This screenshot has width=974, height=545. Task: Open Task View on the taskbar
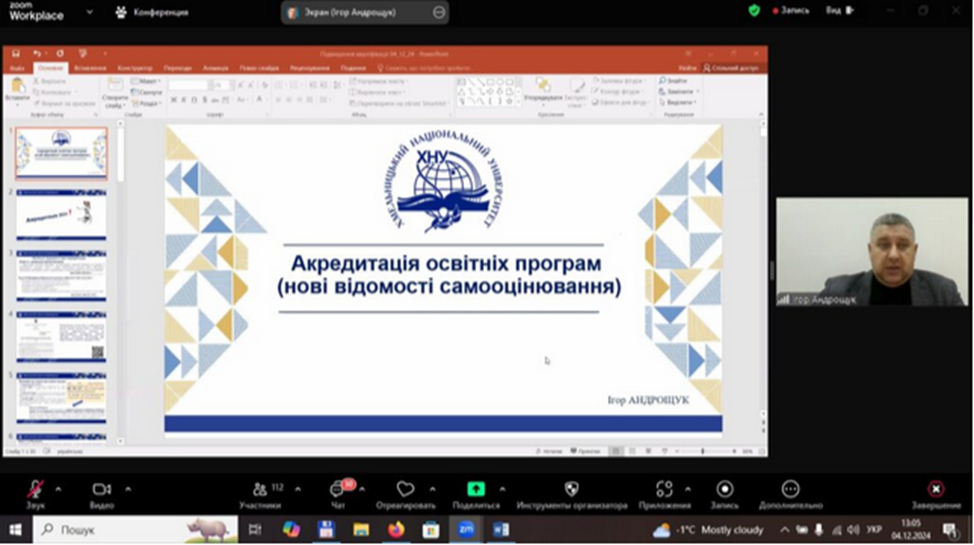[x=255, y=530]
